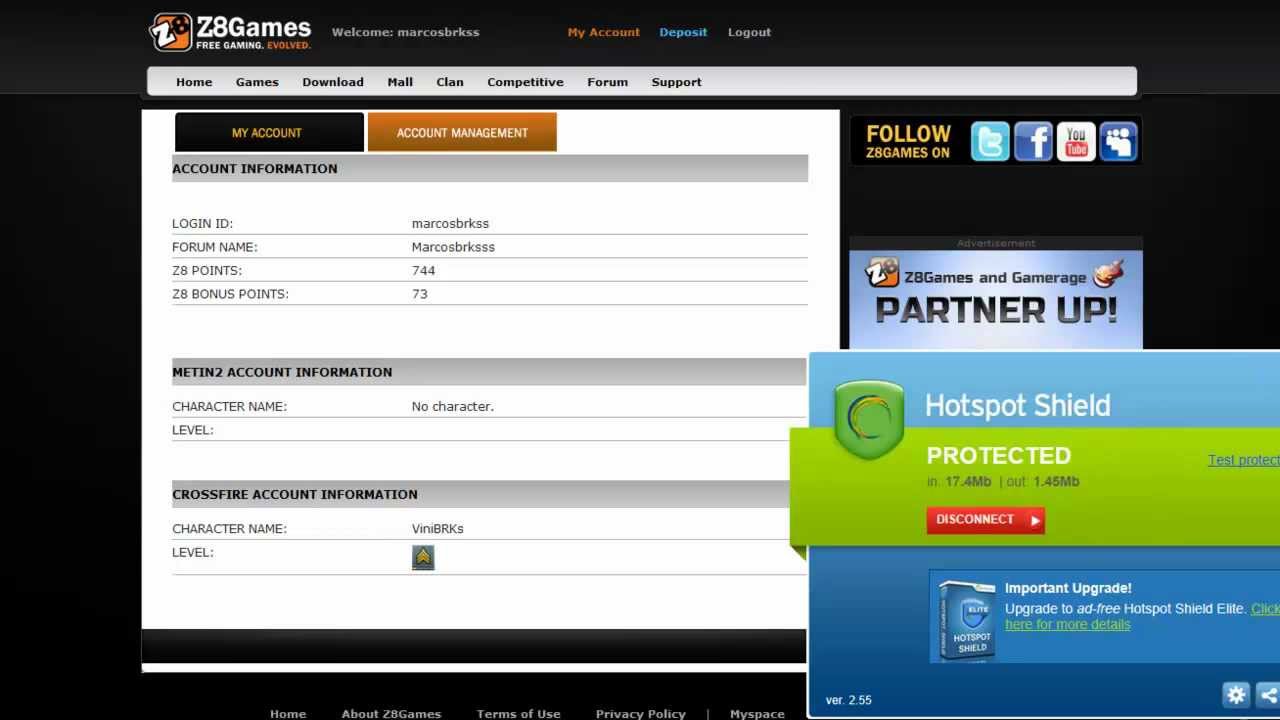1280x720 pixels.
Task: Open the Support menu item
Action: tap(676, 82)
